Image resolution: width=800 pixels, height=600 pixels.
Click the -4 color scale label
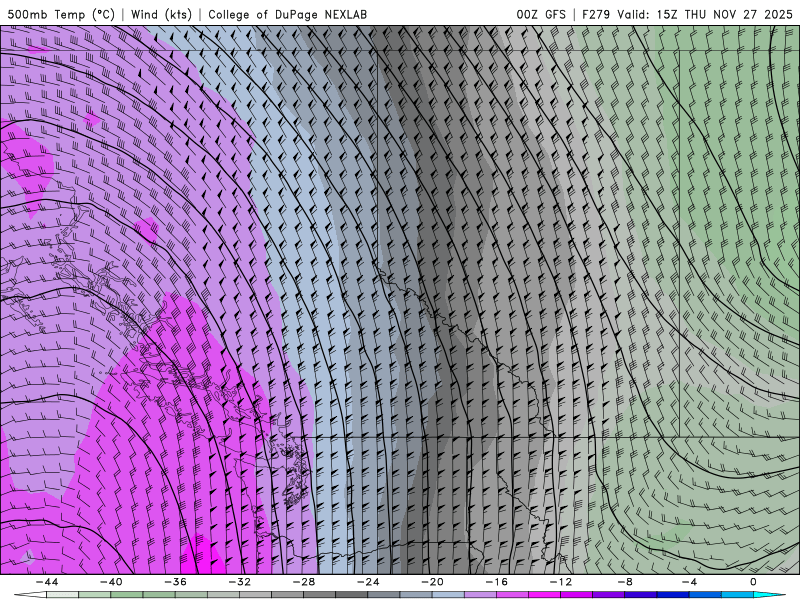point(689,582)
